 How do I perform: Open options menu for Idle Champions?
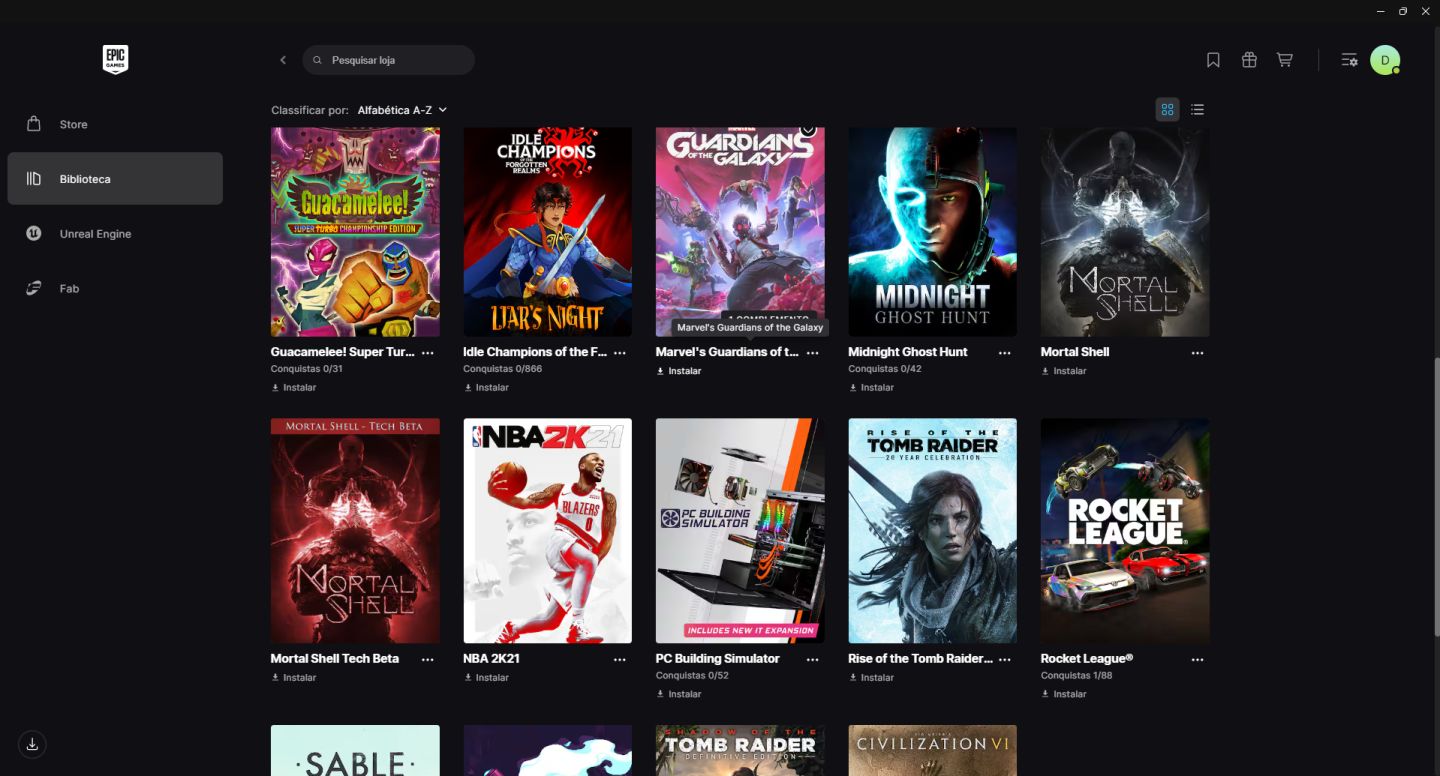620,352
